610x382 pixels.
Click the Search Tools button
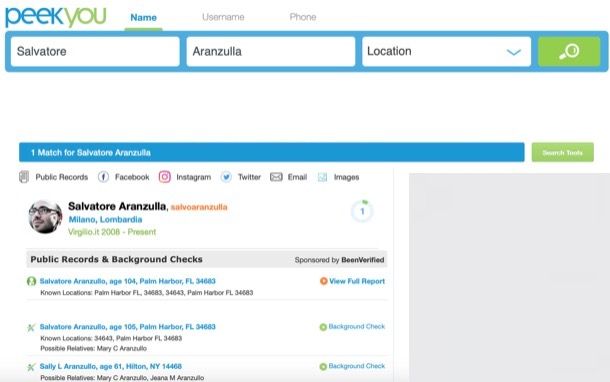563,152
